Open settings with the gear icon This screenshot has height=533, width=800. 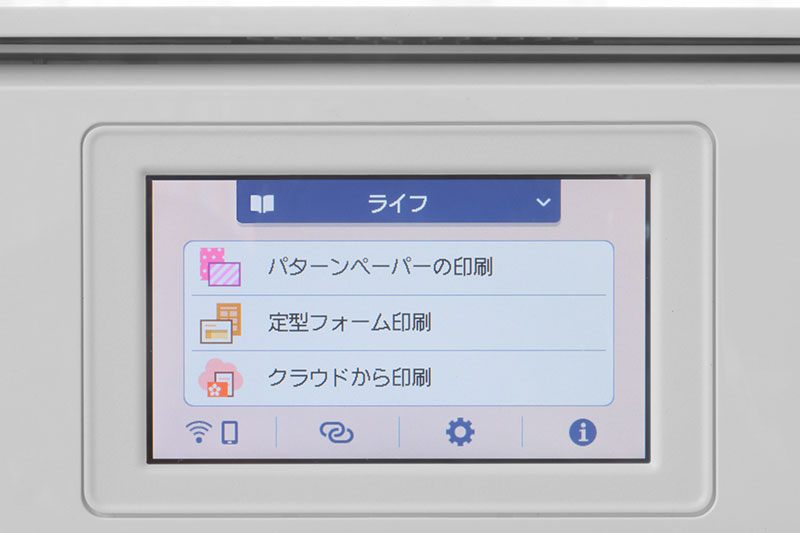pos(460,432)
